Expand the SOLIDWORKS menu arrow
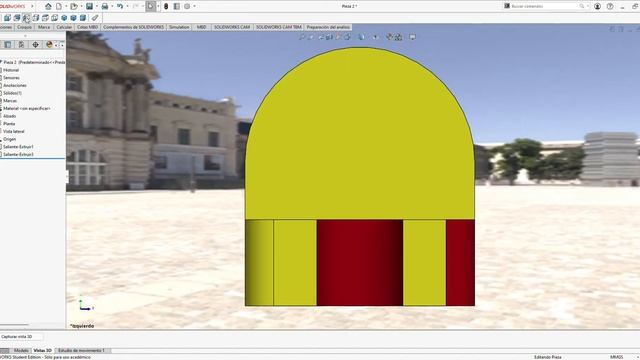Screen dimensions: 640x360 33,6
